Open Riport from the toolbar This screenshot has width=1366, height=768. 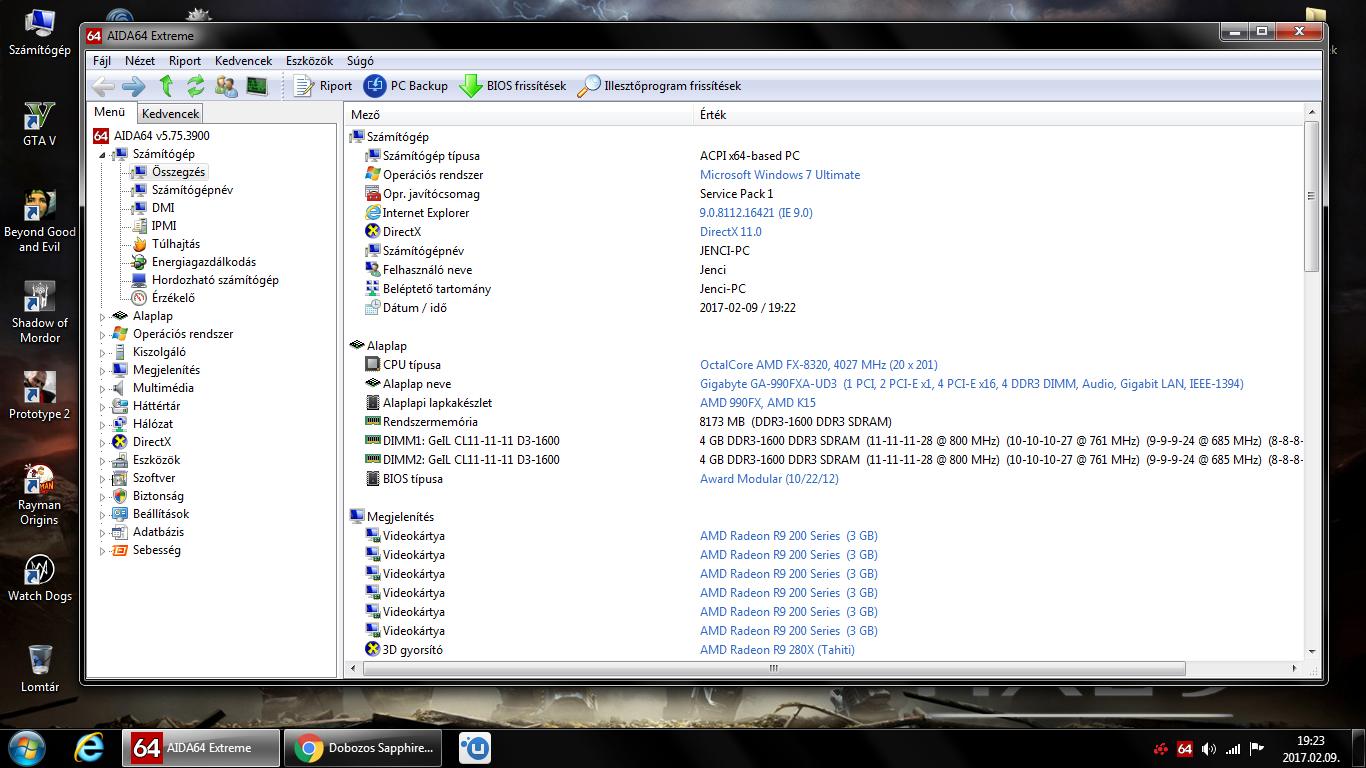click(x=323, y=86)
